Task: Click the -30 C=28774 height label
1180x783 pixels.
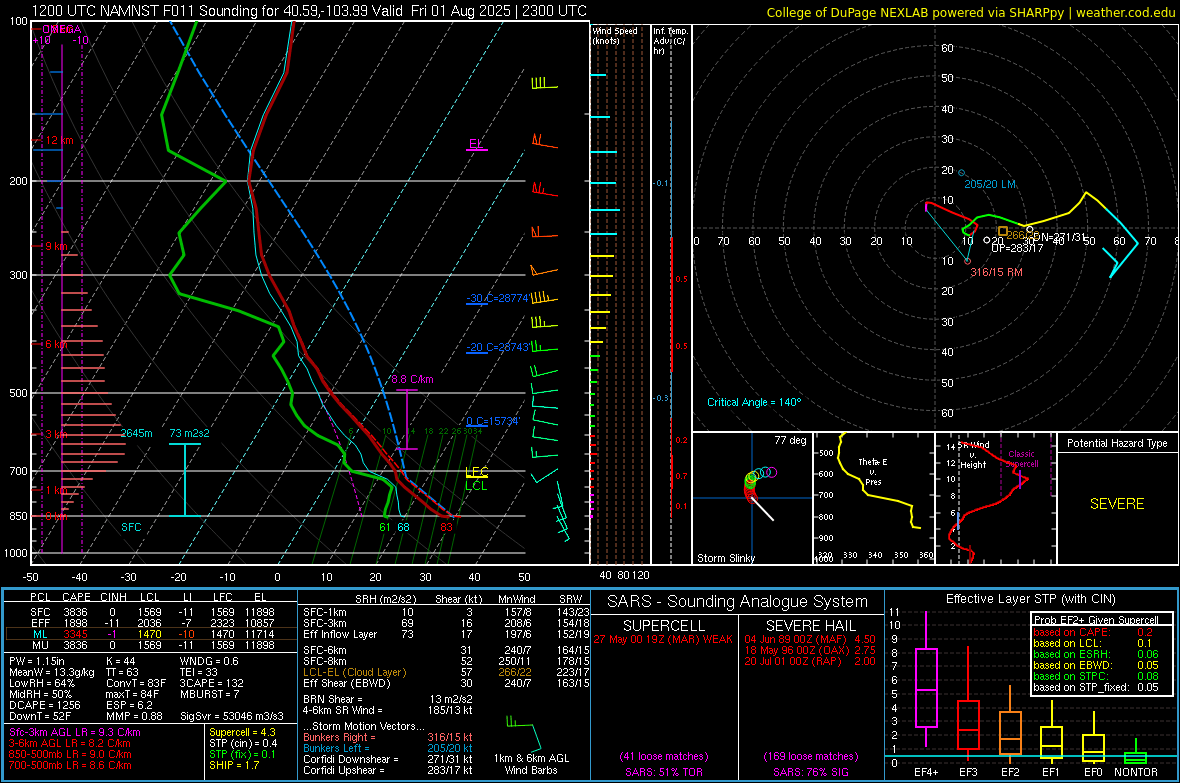Action: click(x=497, y=298)
